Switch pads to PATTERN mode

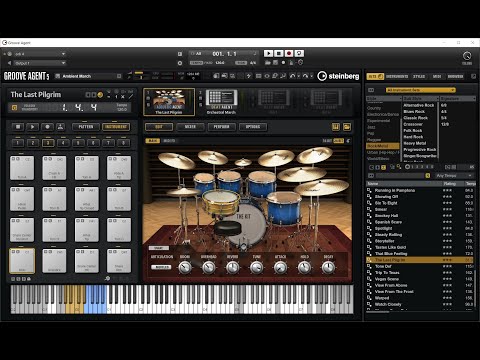[86, 127]
